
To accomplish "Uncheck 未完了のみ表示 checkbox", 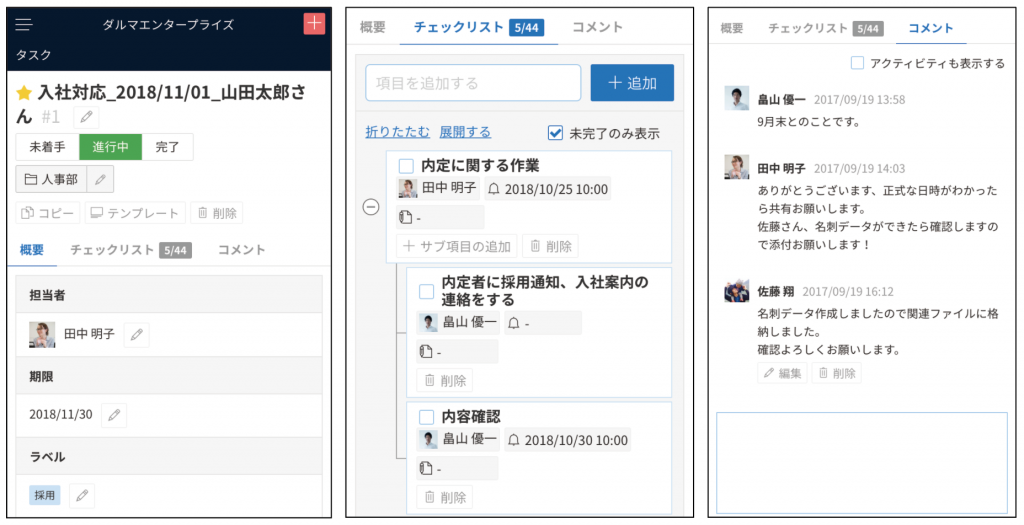I will (556, 133).
